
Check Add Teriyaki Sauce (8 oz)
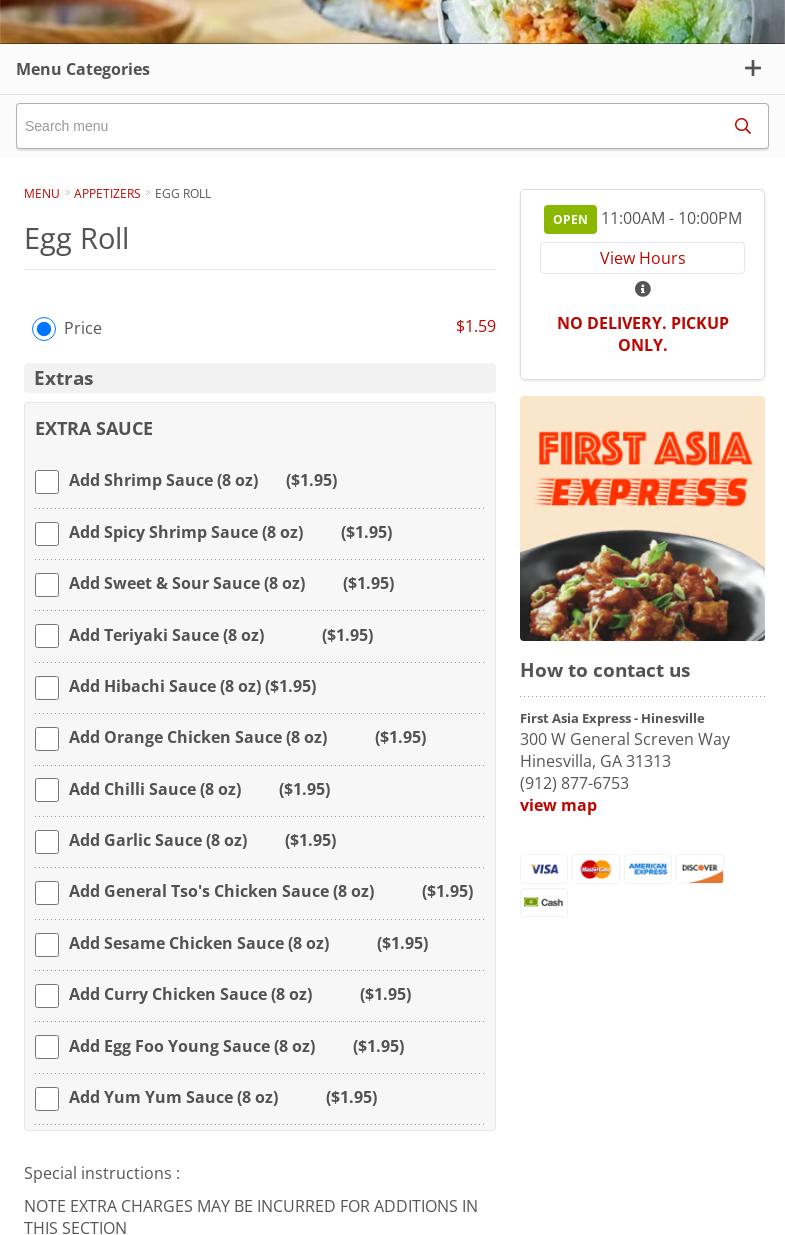click(x=47, y=636)
